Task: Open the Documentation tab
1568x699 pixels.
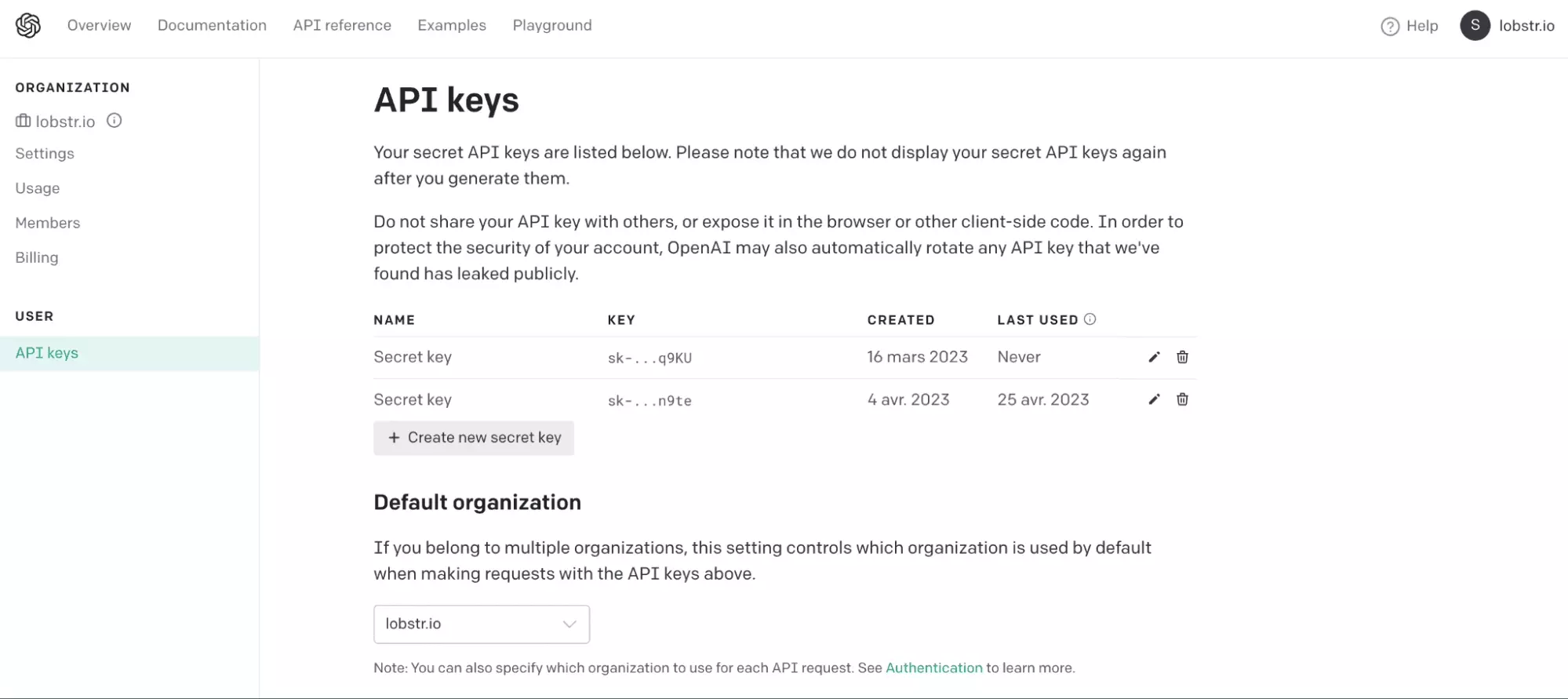Action: click(x=212, y=25)
